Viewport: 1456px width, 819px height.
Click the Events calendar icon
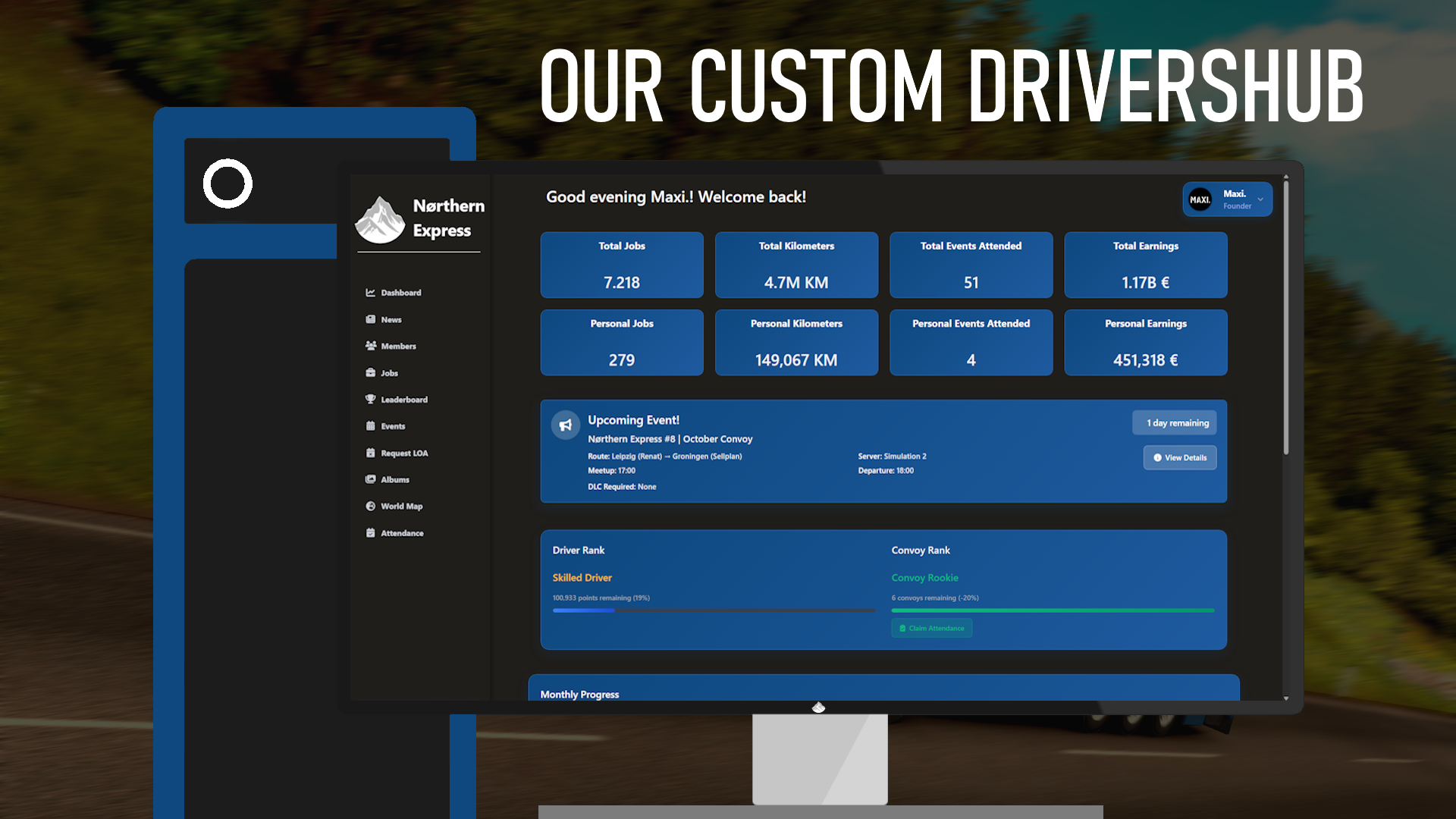click(370, 426)
